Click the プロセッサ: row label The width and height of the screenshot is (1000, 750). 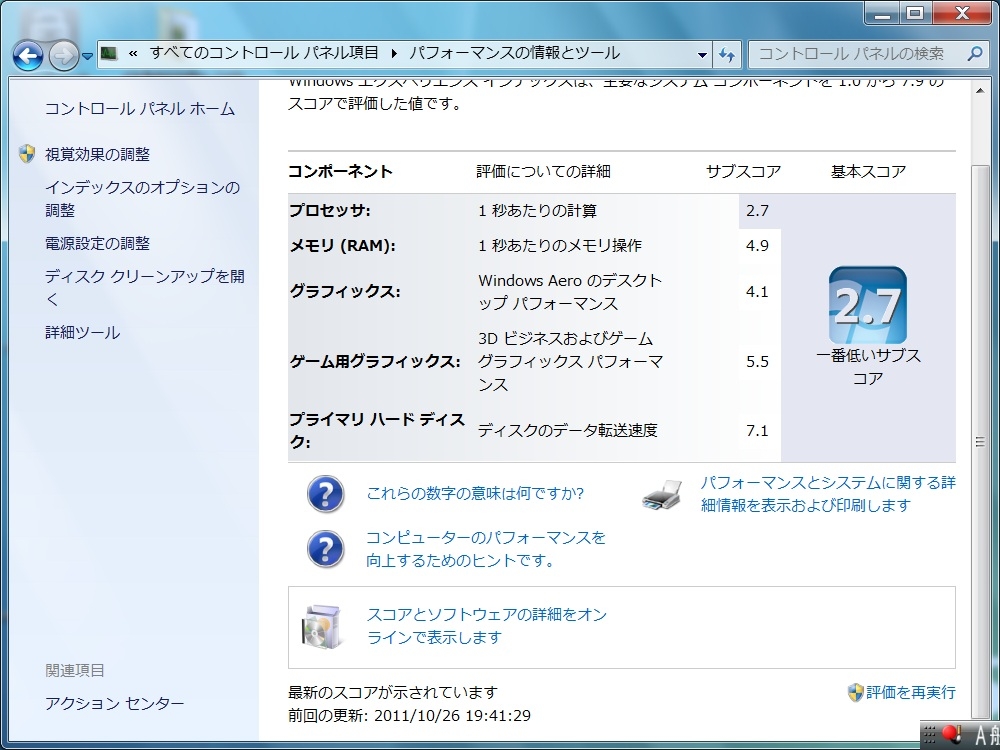coord(330,211)
